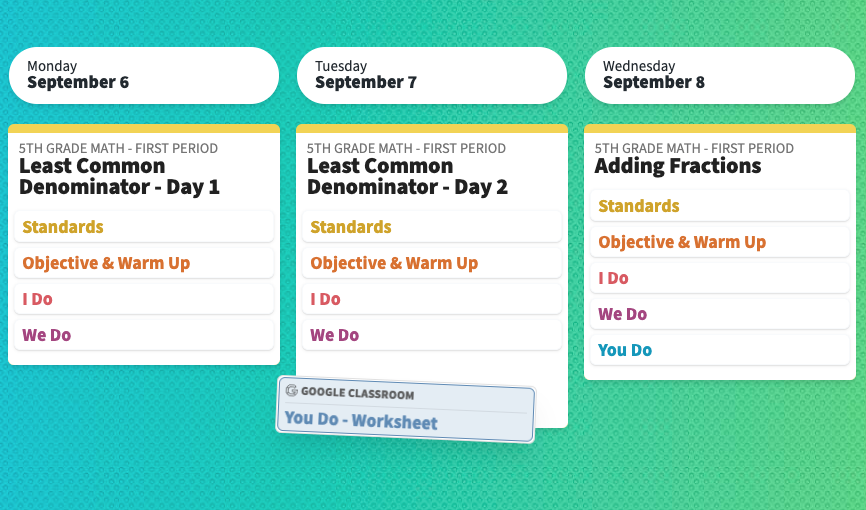
Task: Expand Standards under Adding Fractions
Action: pos(720,206)
